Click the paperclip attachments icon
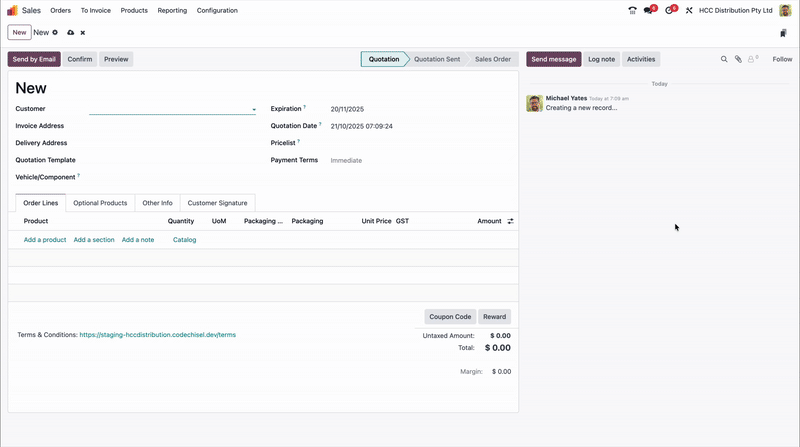Screen dimensions: 800x447 click(x=738, y=59)
